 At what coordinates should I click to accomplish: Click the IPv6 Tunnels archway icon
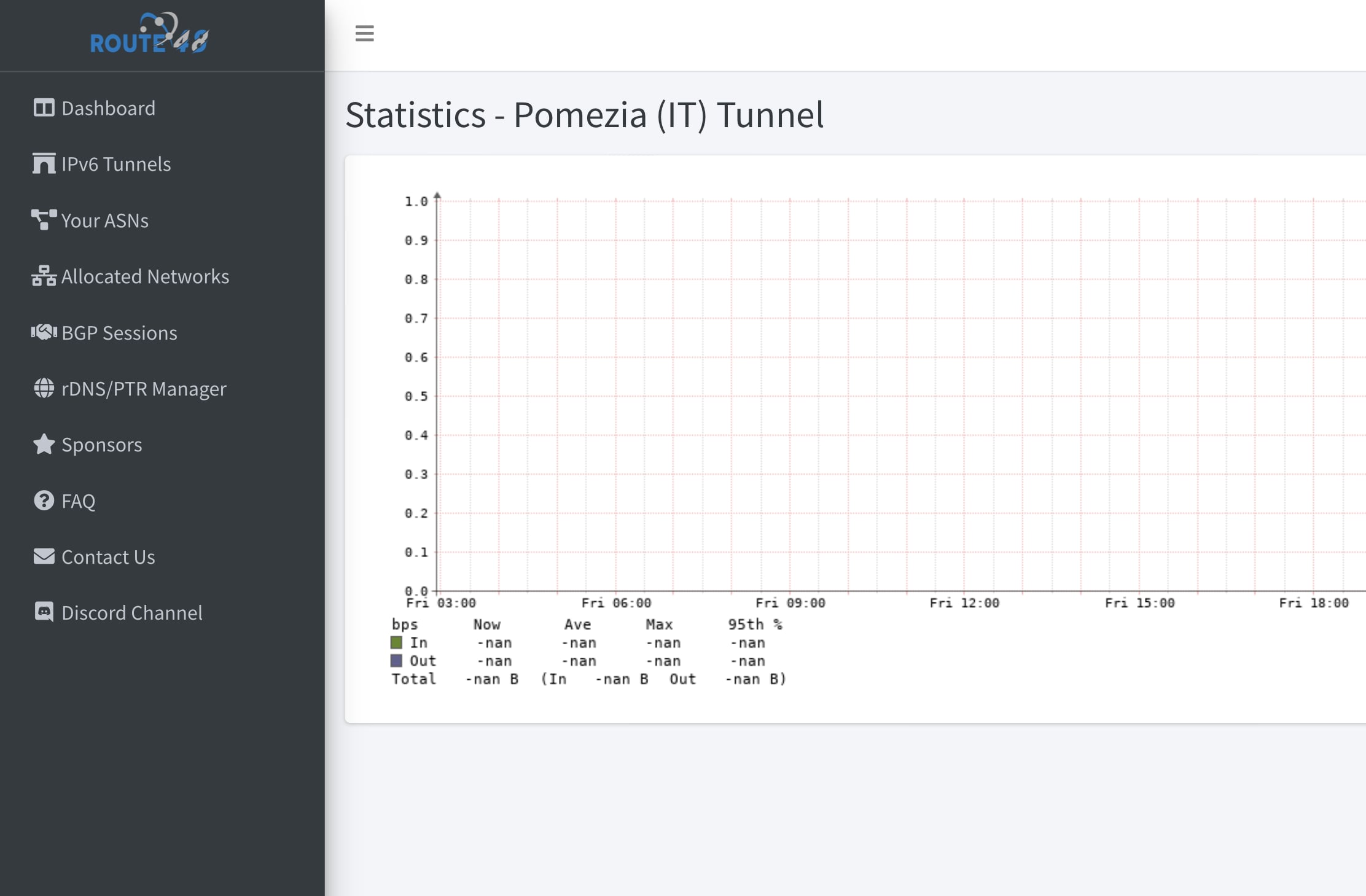[44, 164]
